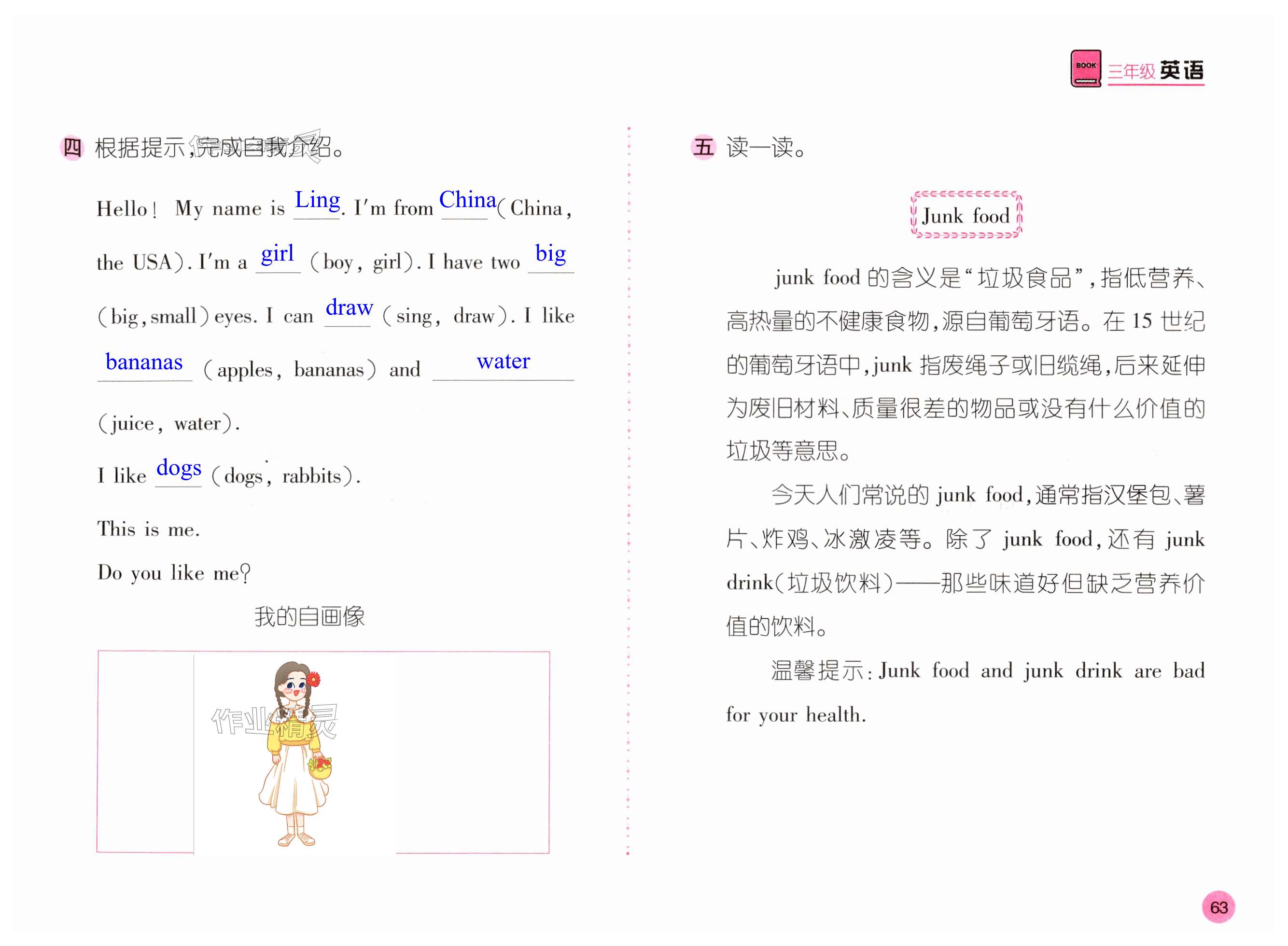Click the blue answer dogs
Screen dimensions: 1288x946
coord(179,468)
